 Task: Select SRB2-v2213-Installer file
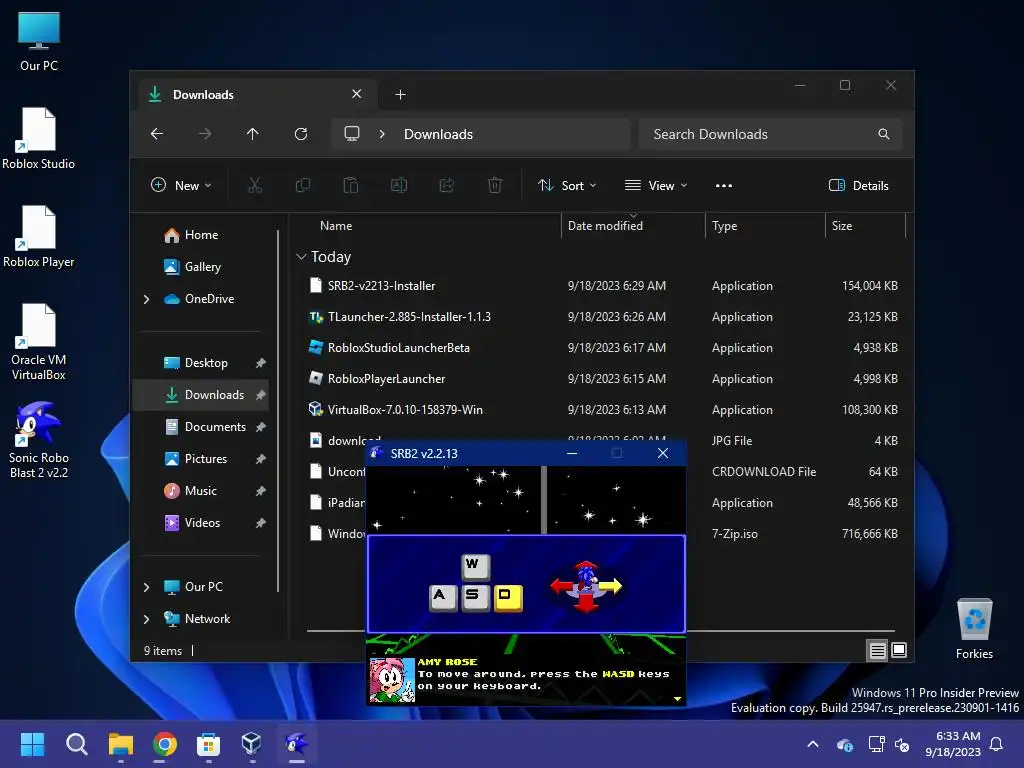point(381,286)
